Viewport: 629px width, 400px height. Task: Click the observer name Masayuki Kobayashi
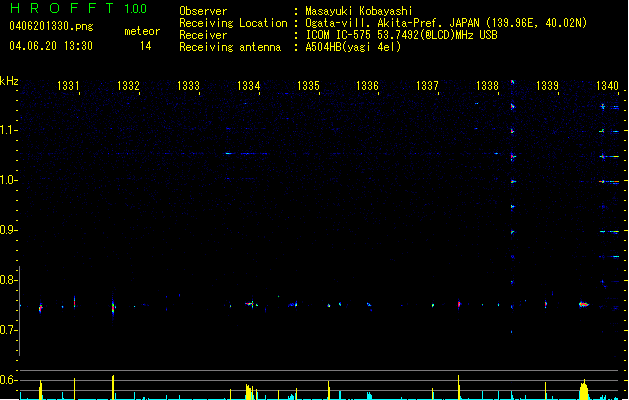coord(359,11)
